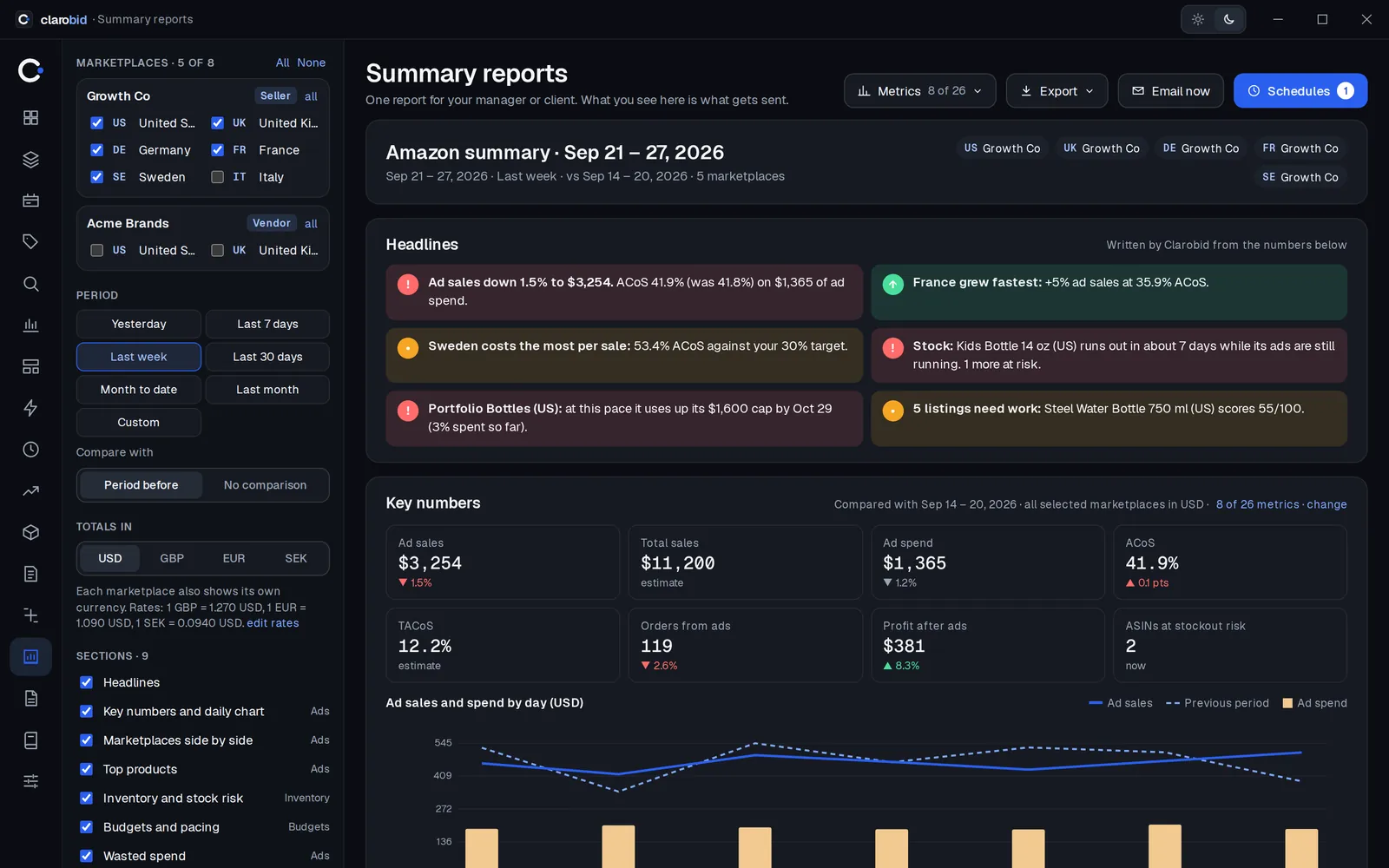Toggle Inventory and stock risk section
The height and width of the screenshot is (868, 1389).
(x=87, y=798)
